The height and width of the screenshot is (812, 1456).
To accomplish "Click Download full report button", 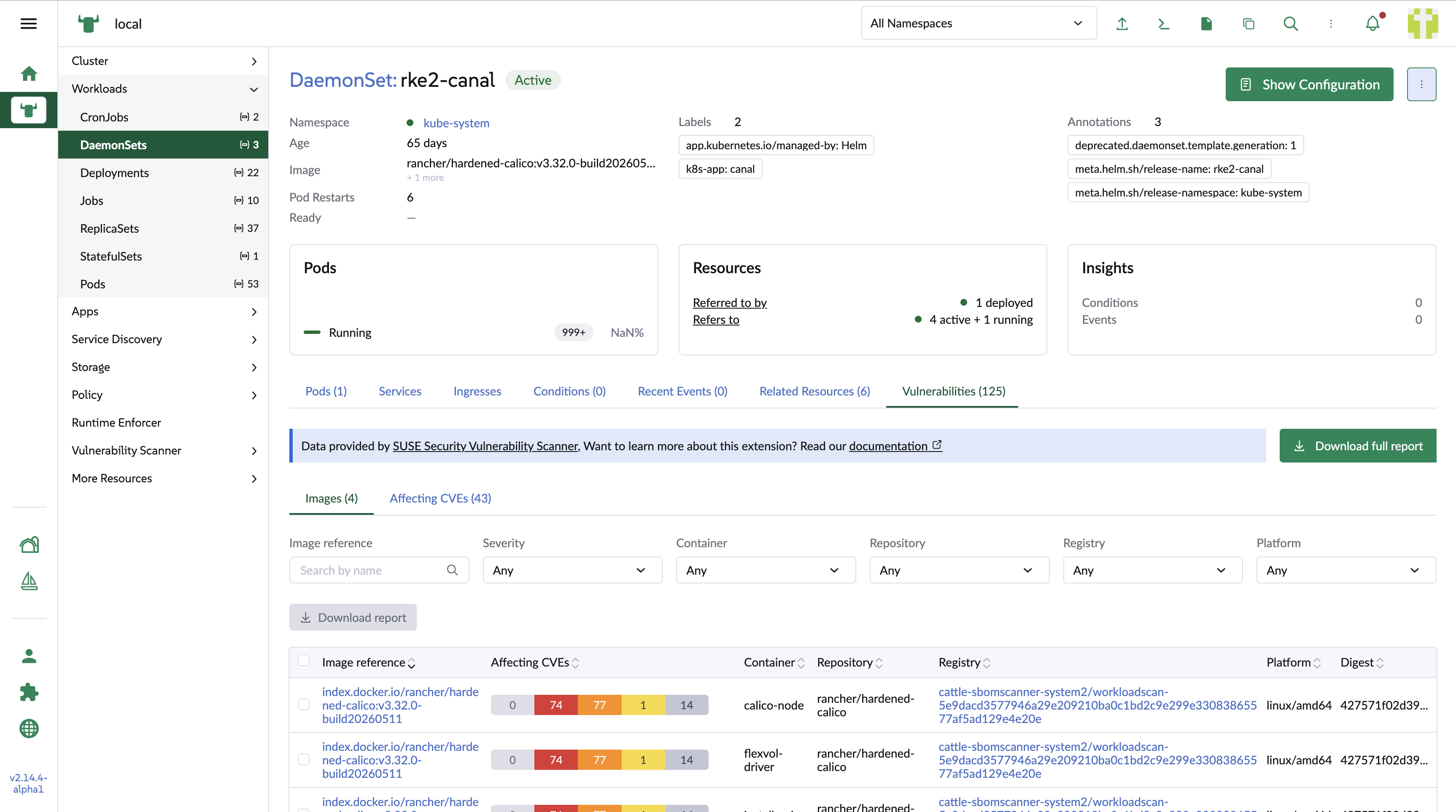I will click(x=1358, y=446).
